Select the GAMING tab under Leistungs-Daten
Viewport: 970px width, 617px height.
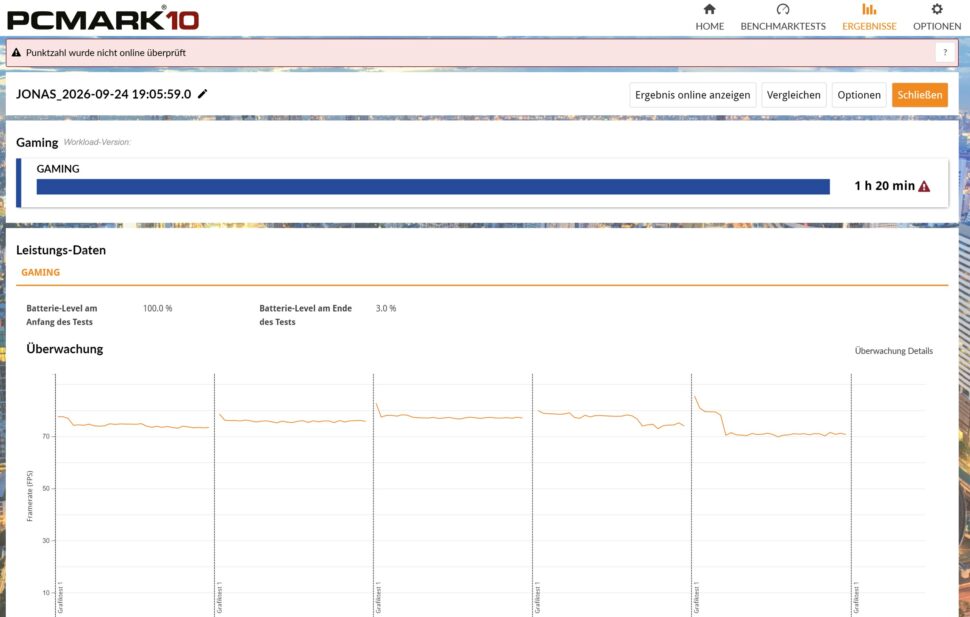tap(40, 272)
